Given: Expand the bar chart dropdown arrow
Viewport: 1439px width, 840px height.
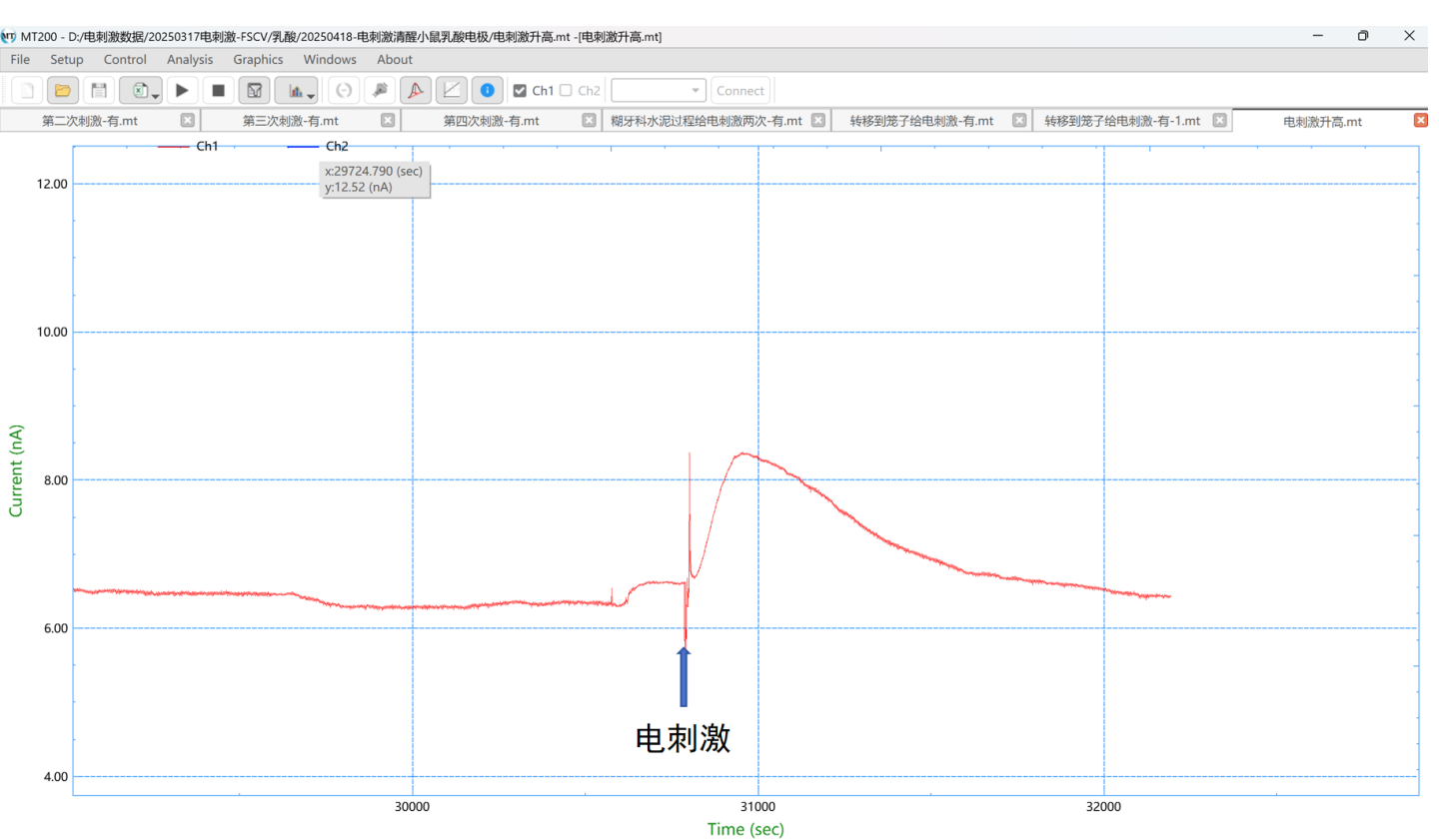Looking at the screenshot, I should (x=312, y=96).
